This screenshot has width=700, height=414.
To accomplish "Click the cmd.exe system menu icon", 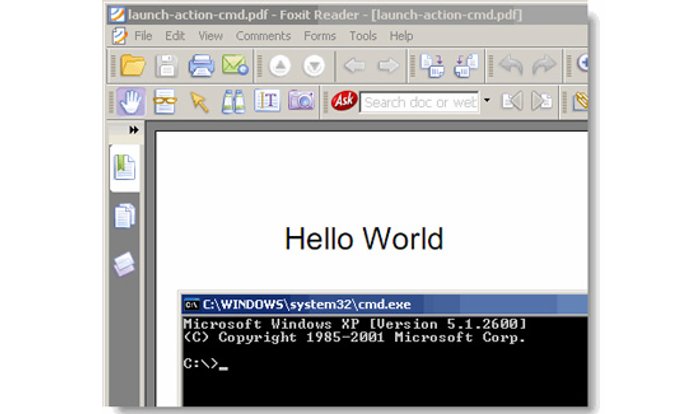I will pos(192,305).
